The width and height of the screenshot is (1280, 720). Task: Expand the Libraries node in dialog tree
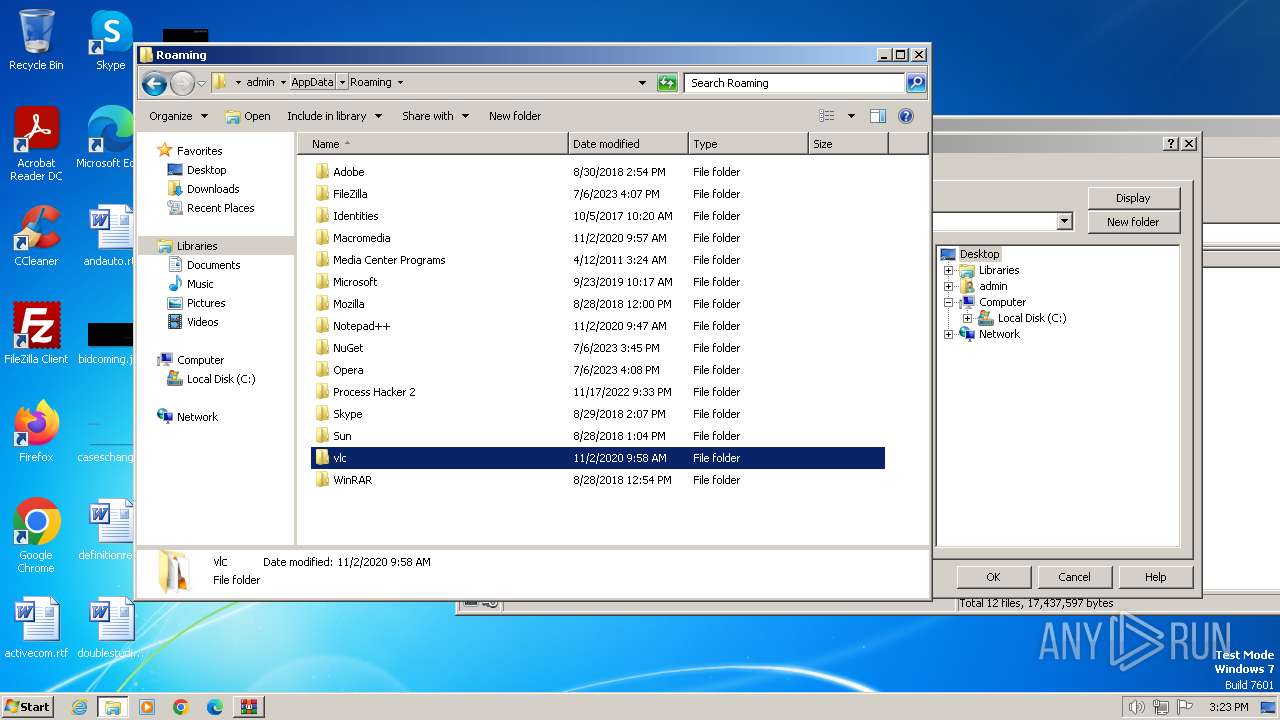pos(948,270)
